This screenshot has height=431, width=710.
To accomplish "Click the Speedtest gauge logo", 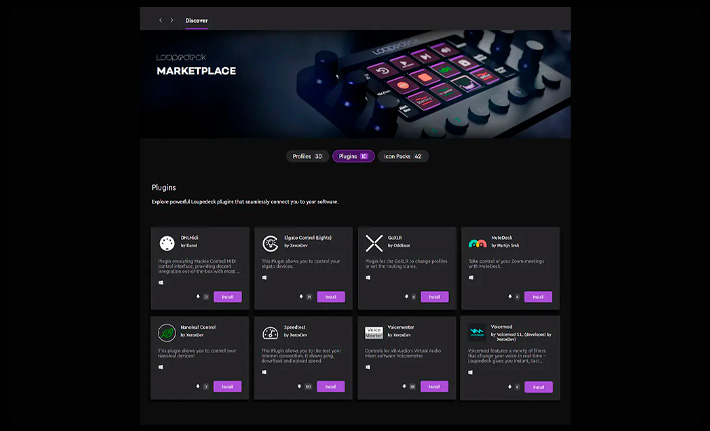I will [270, 333].
